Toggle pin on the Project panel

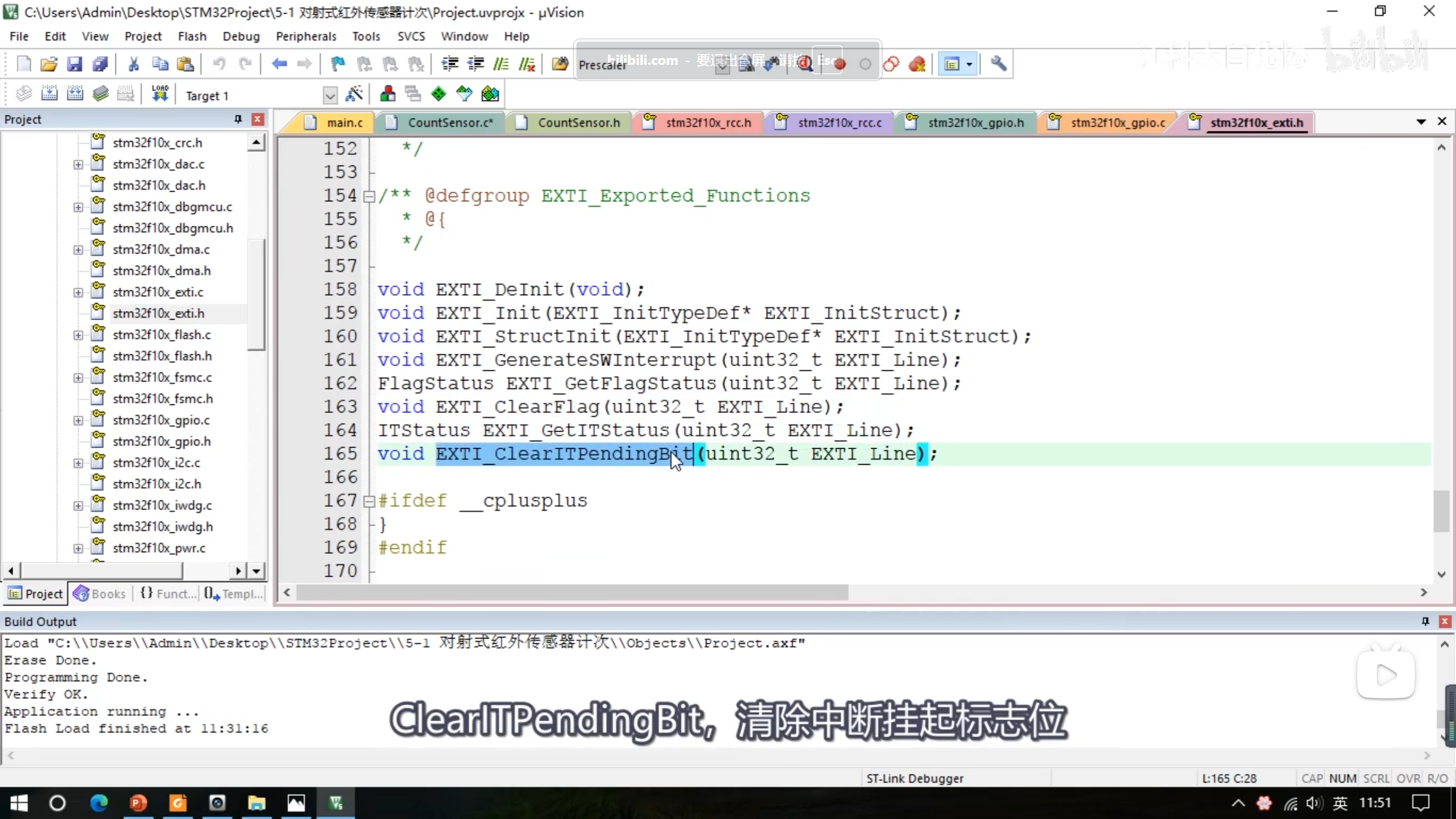pyautogui.click(x=238, y=119)
